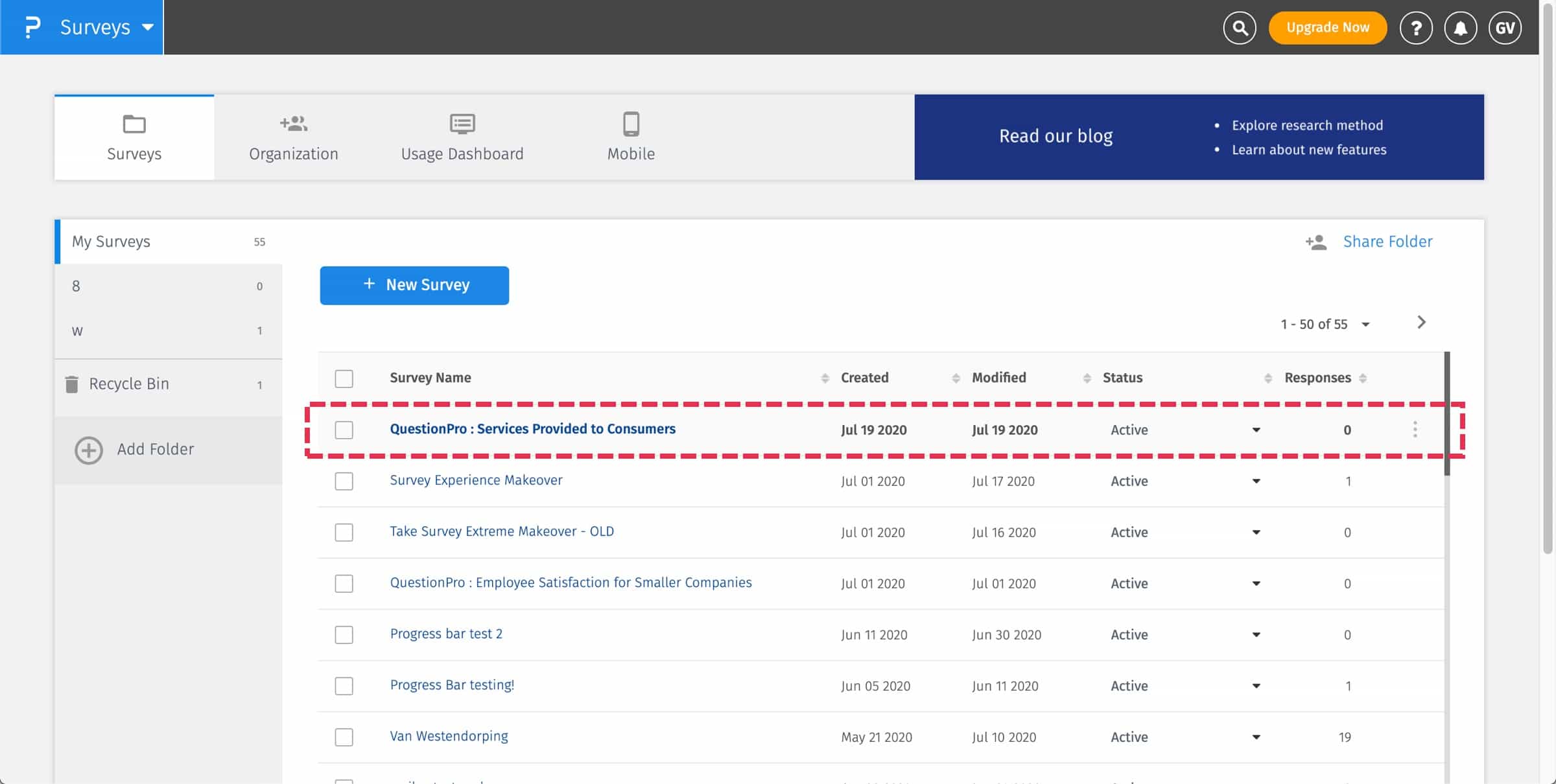Tick checkbox for Survey Experience Makeover
1556x784 pixels.
click(x=344, y=481)
